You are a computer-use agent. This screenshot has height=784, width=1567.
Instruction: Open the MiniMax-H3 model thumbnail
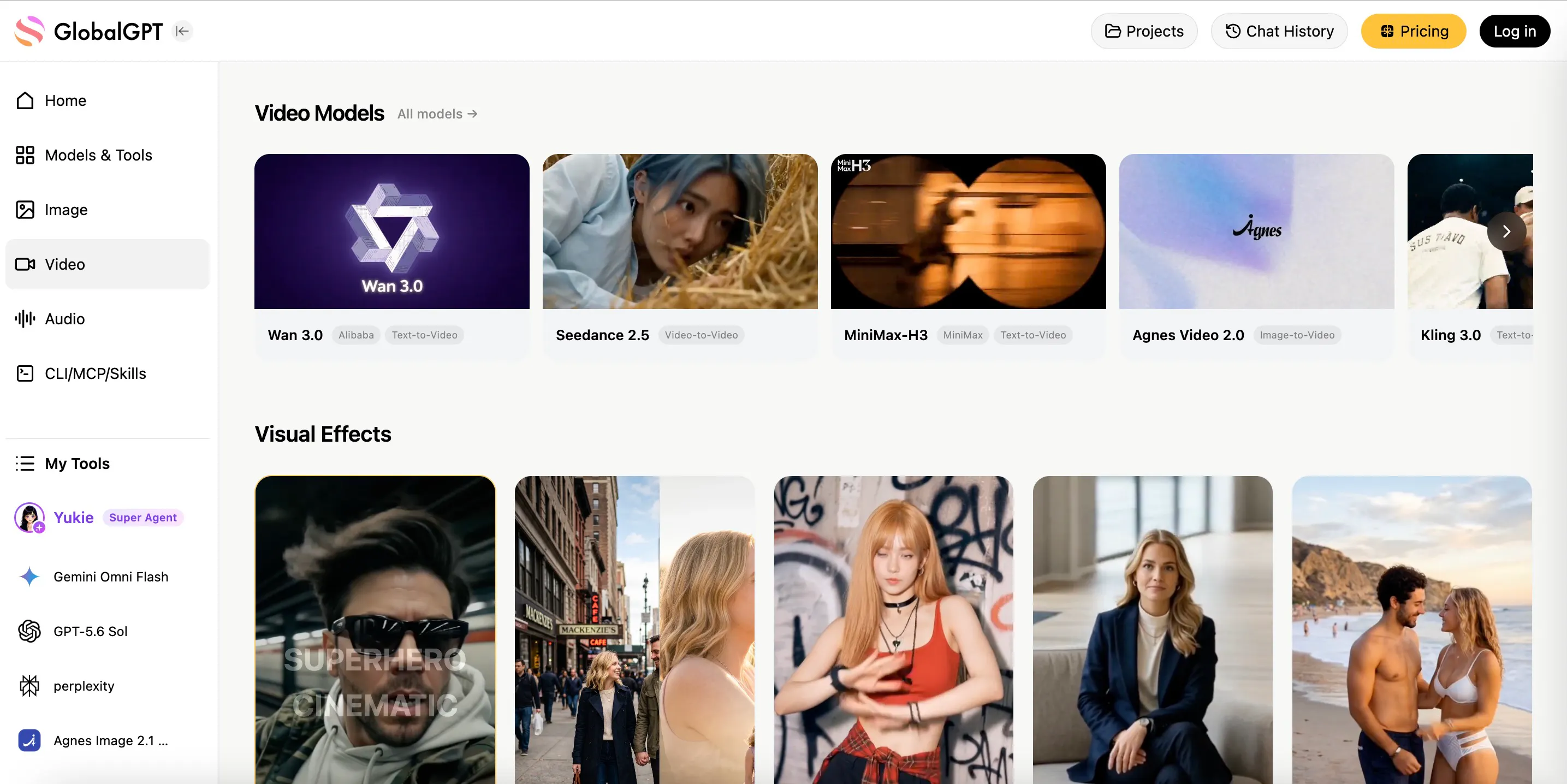point(969,231)
